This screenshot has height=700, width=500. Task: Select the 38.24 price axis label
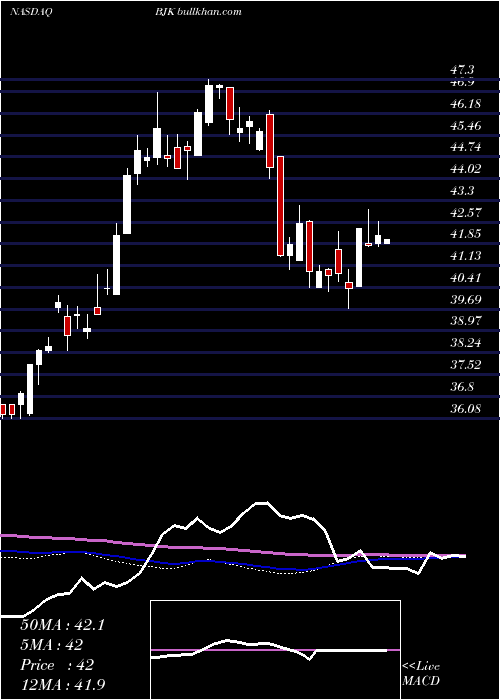pyautogui.click(x=465, y=342)
